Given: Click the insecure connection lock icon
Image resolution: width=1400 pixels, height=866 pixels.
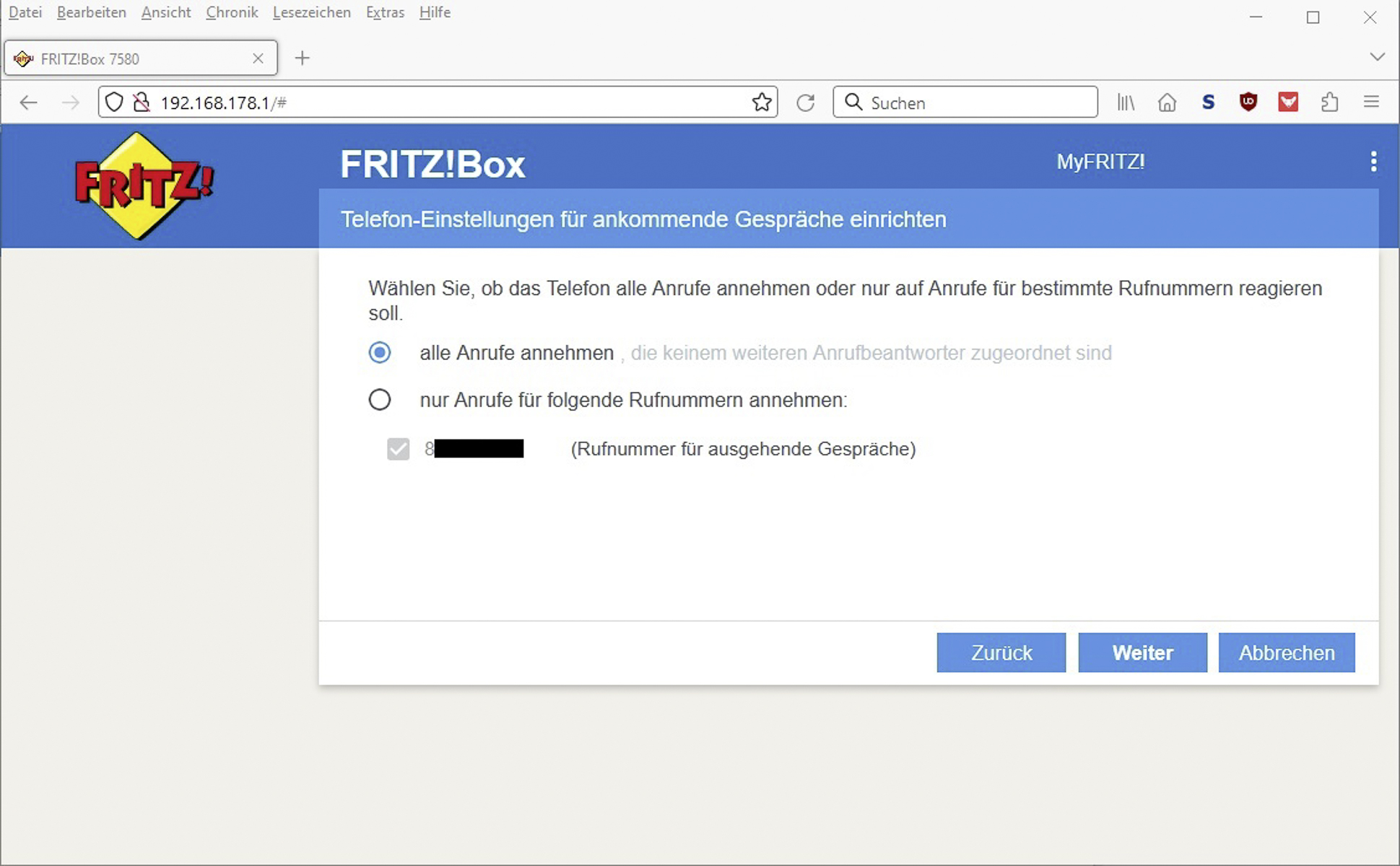Looking at the screenshot, I should 142,102.
